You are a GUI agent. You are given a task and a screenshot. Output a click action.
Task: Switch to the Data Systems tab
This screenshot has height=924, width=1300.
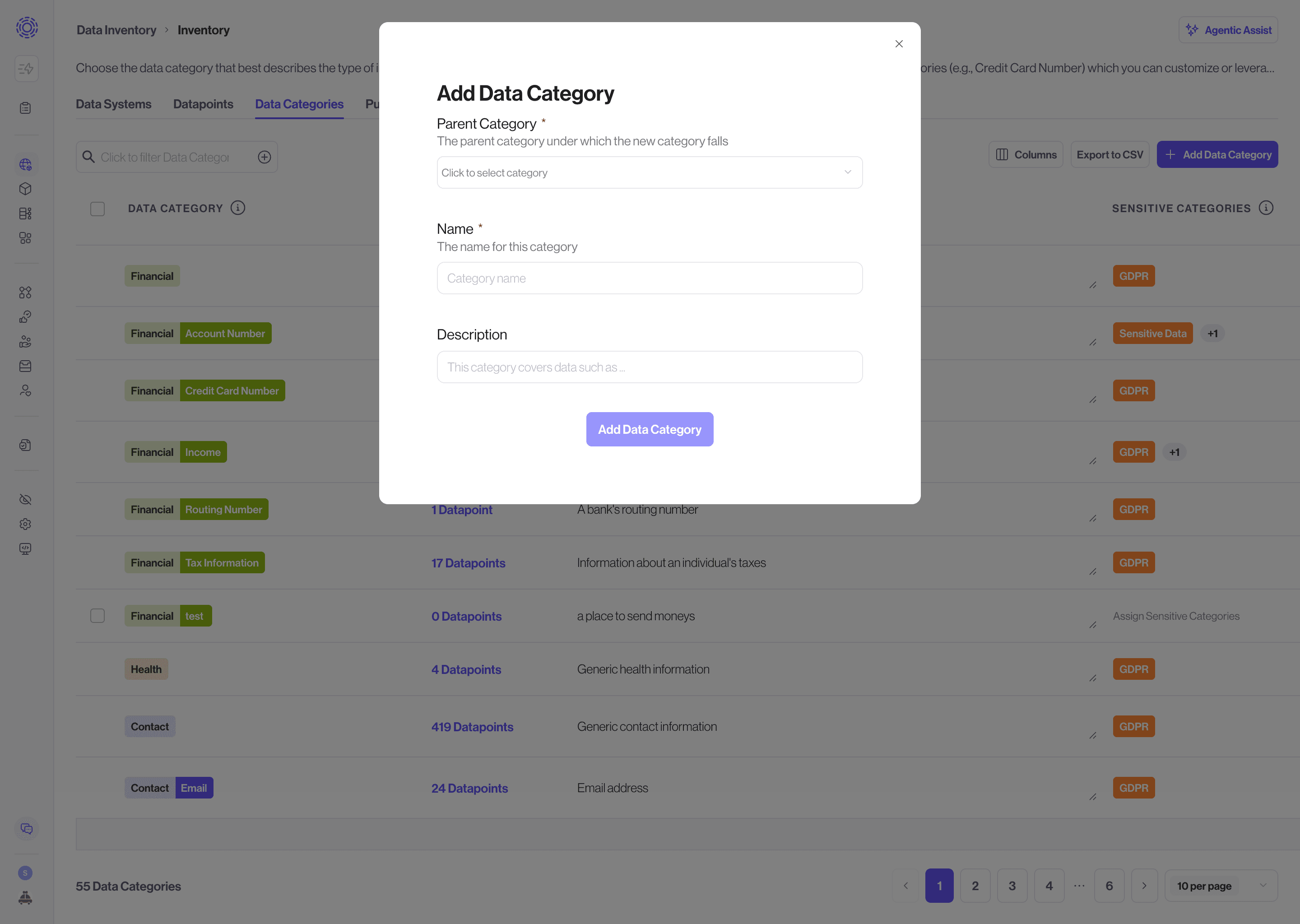pos(114,104)
